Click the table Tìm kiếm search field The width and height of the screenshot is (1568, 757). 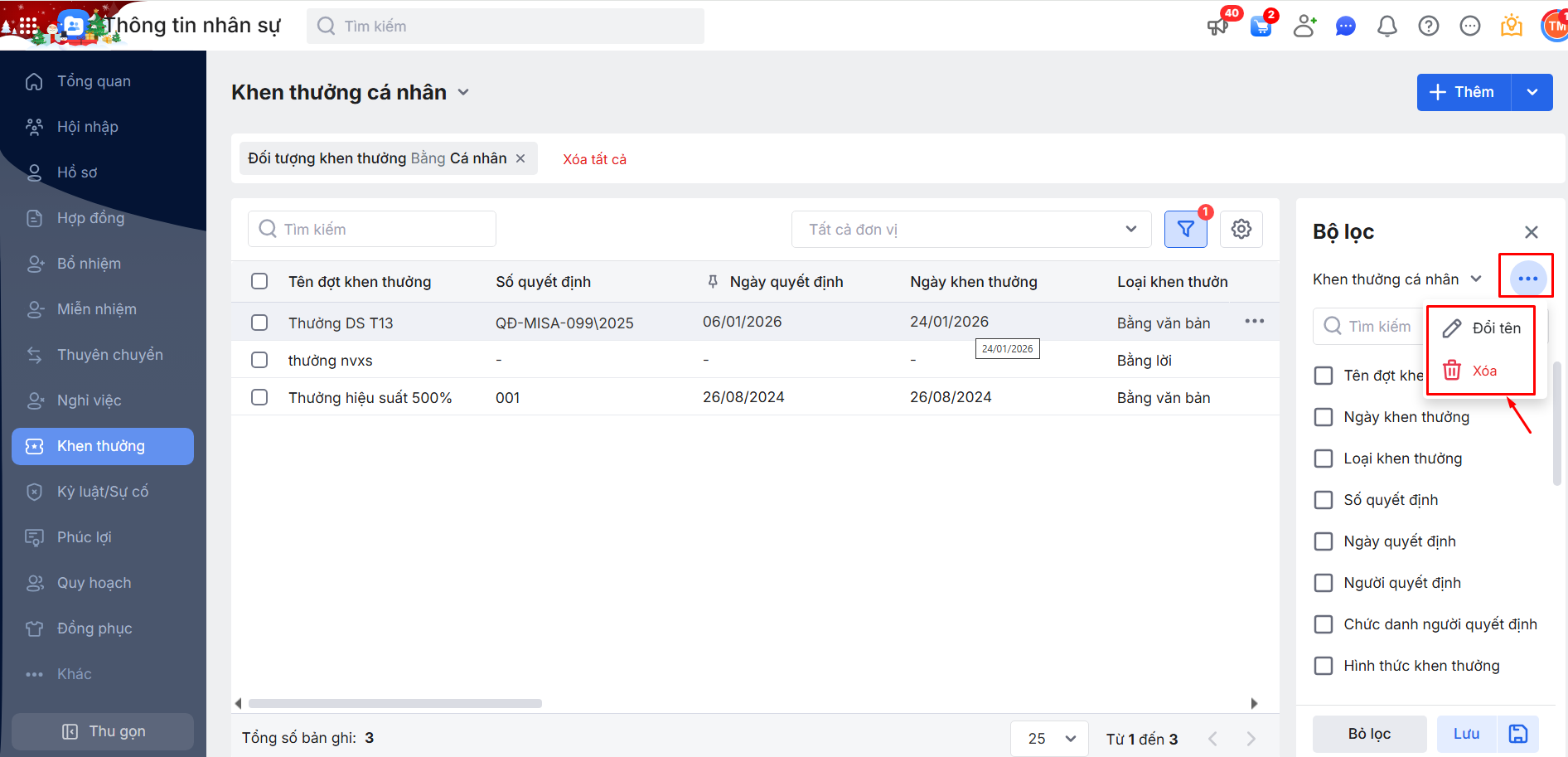[372, 229]
